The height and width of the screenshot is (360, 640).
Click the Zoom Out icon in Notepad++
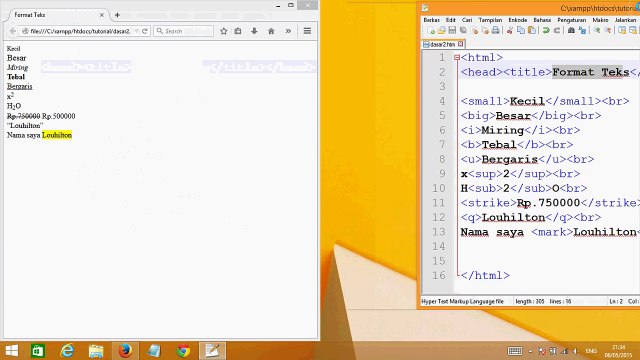coord(607,31)
